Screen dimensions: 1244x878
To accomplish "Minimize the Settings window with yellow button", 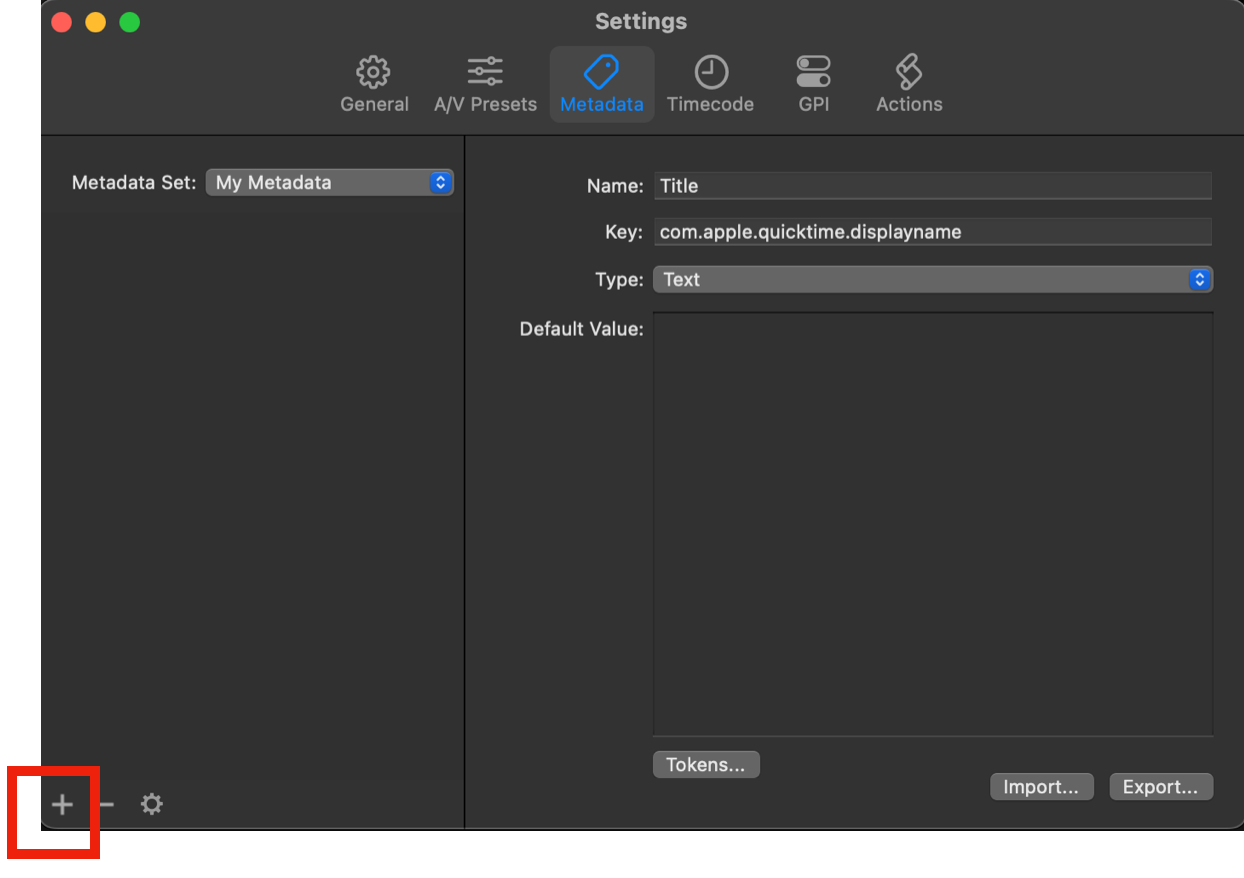I will (96, 22).
